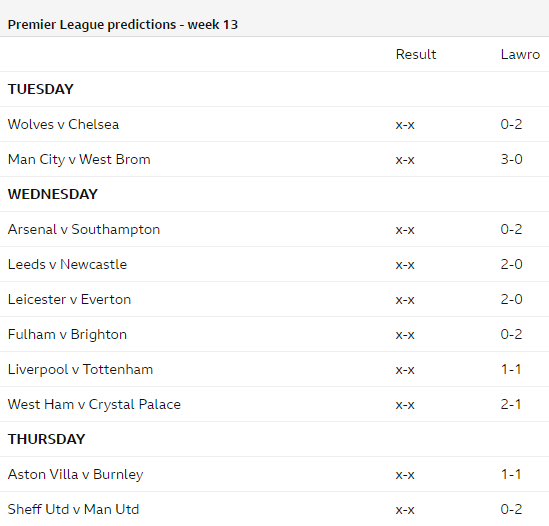
Task: Click the x-x result for Wolves v Chelsea
Action: [x=405, y=125]
